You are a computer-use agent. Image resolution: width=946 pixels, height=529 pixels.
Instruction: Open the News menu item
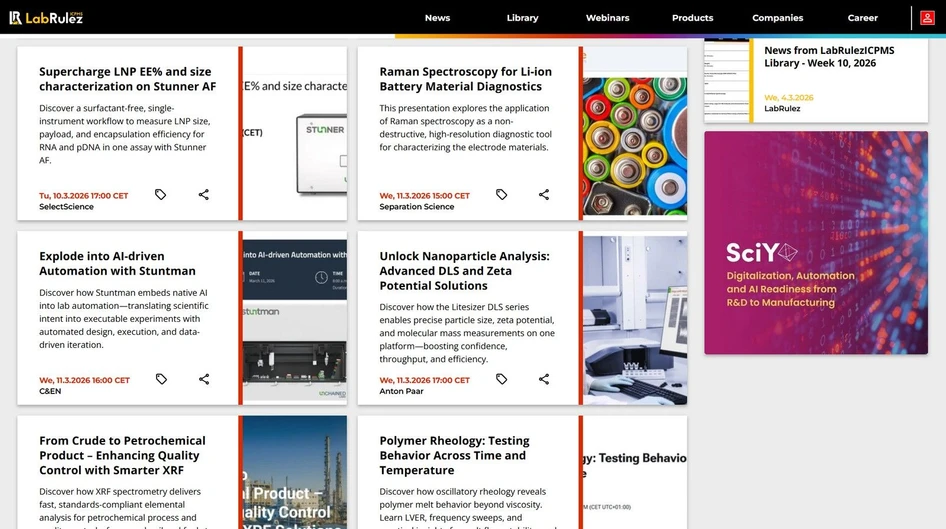[437, 17]
